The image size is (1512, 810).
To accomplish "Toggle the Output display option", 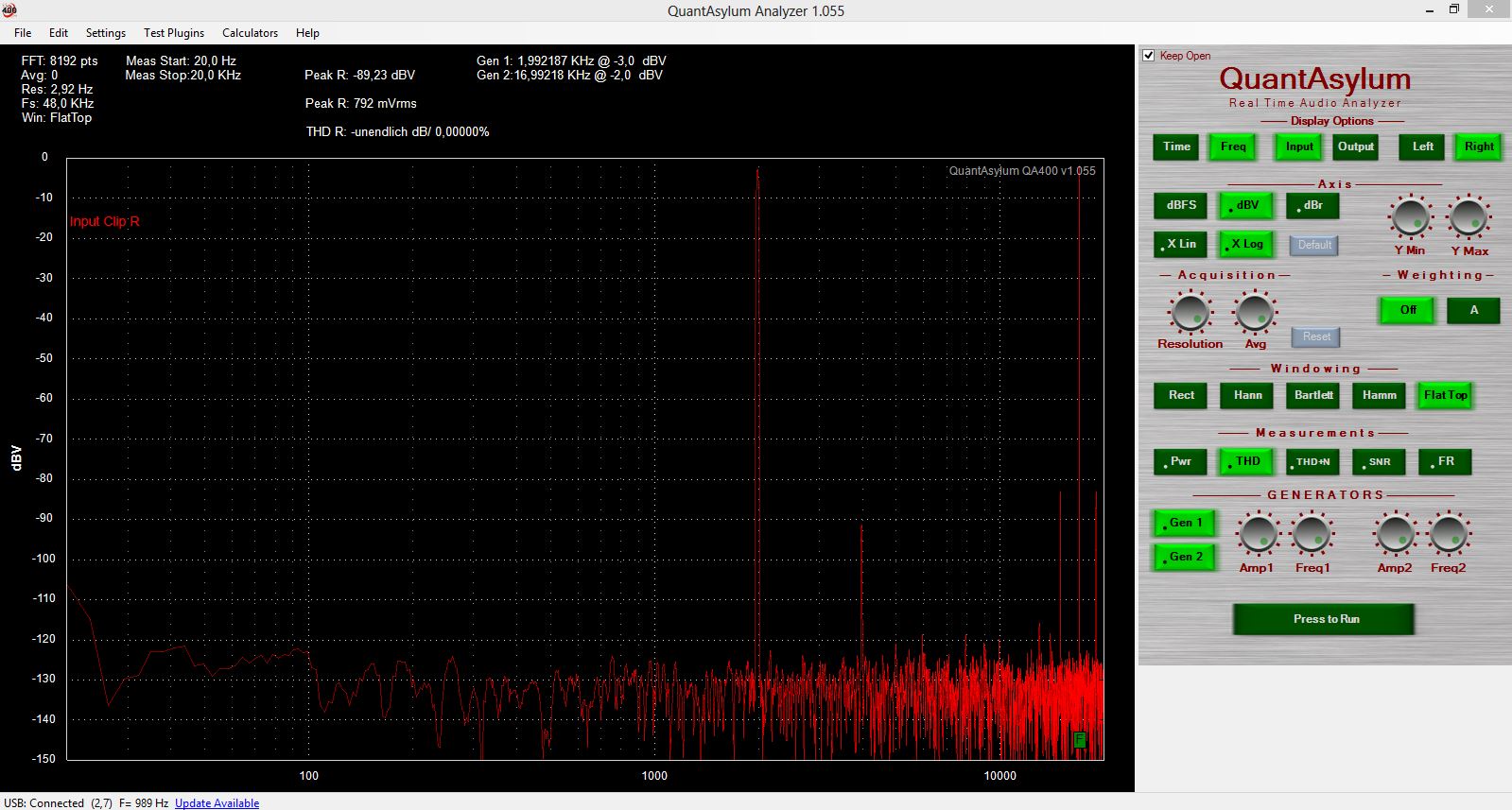I will (x=1356, y=146).
